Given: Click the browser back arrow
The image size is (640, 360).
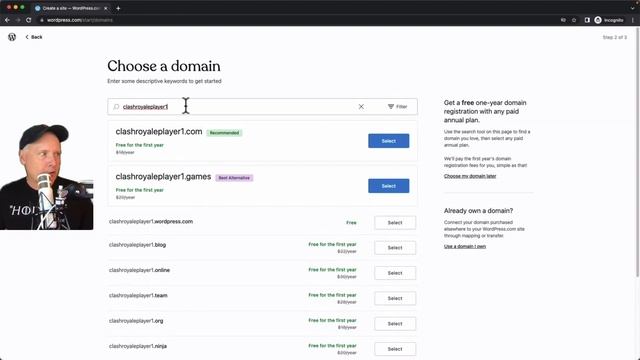Looking at the screenshot, I should click(7, 20).
